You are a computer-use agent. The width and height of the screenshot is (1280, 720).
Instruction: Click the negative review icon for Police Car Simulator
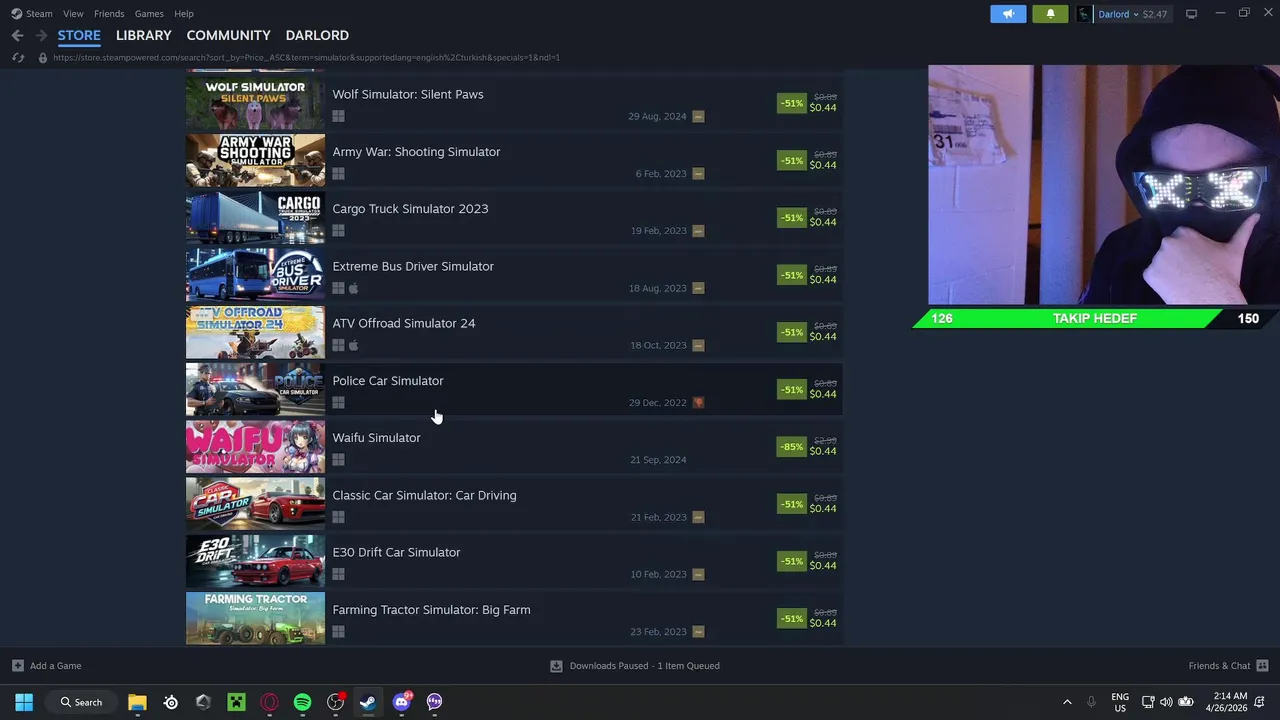698,402
